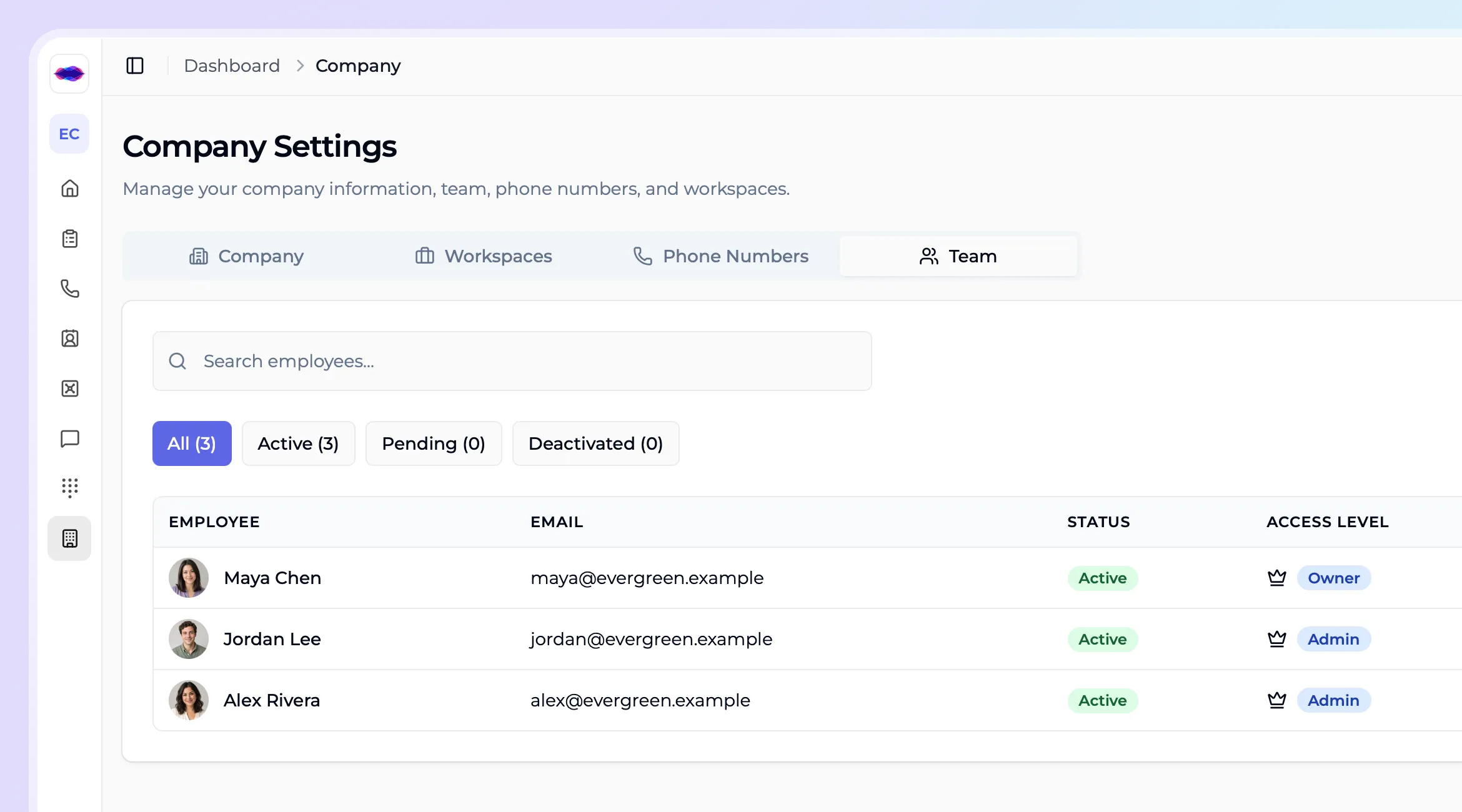
Task: Click jordan@evergreen.example email
Action: point(651,639)
